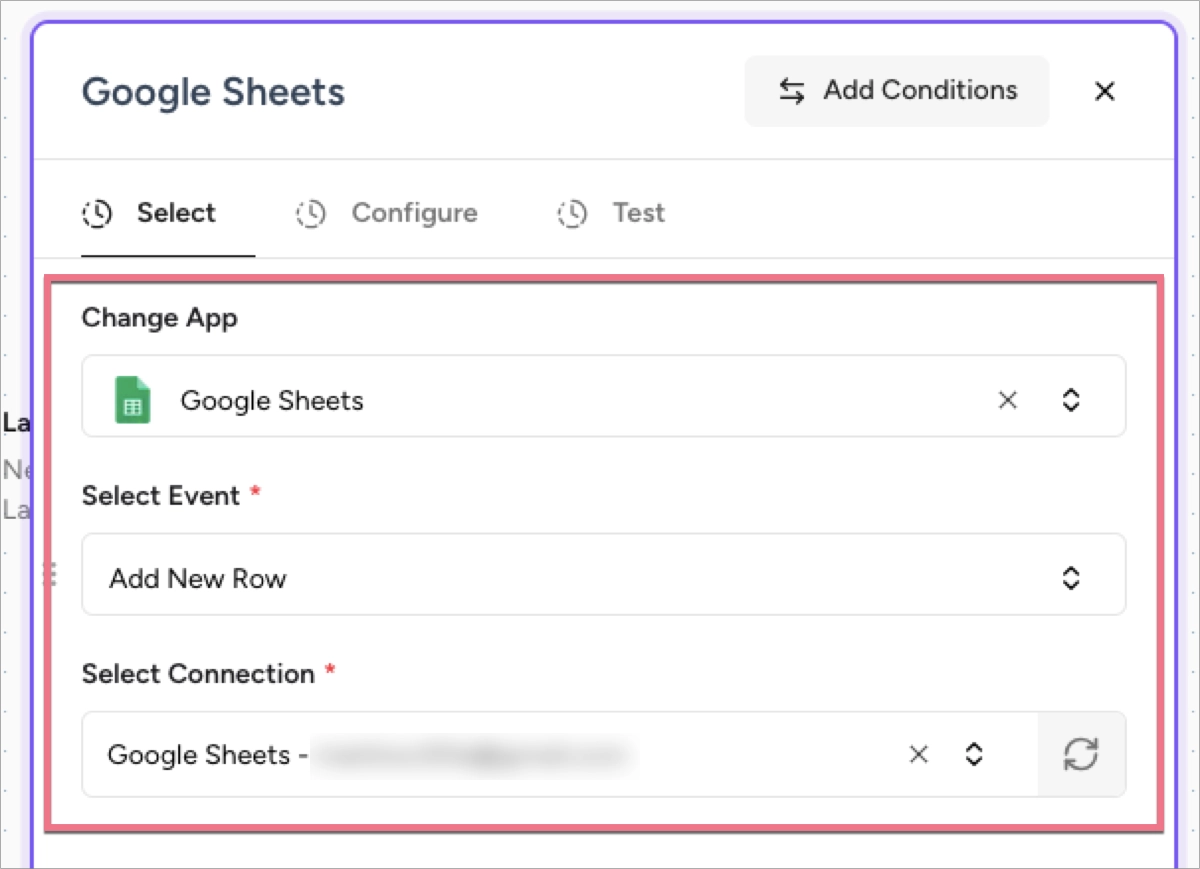Select the Select tab
This screenshot has width=1200, height=869.
coord(176,213)
